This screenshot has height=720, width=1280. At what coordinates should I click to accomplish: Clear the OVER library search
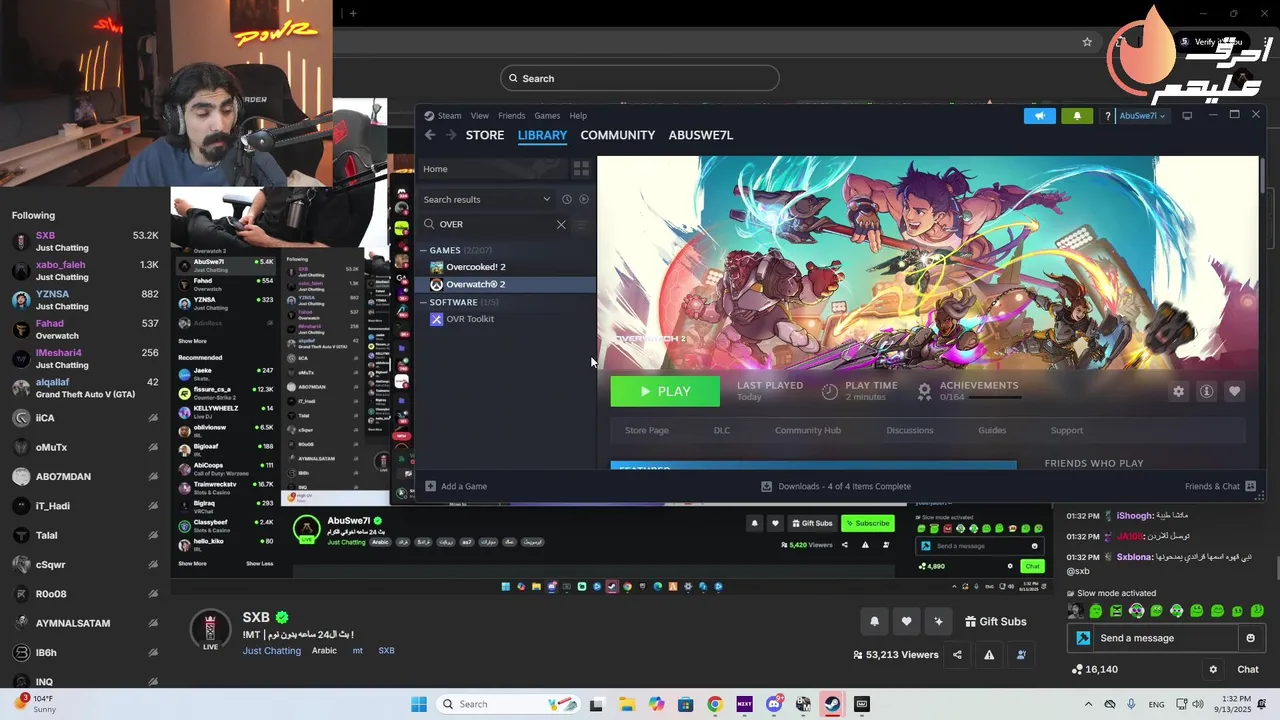pyautogui.click(x=561, y=224)
